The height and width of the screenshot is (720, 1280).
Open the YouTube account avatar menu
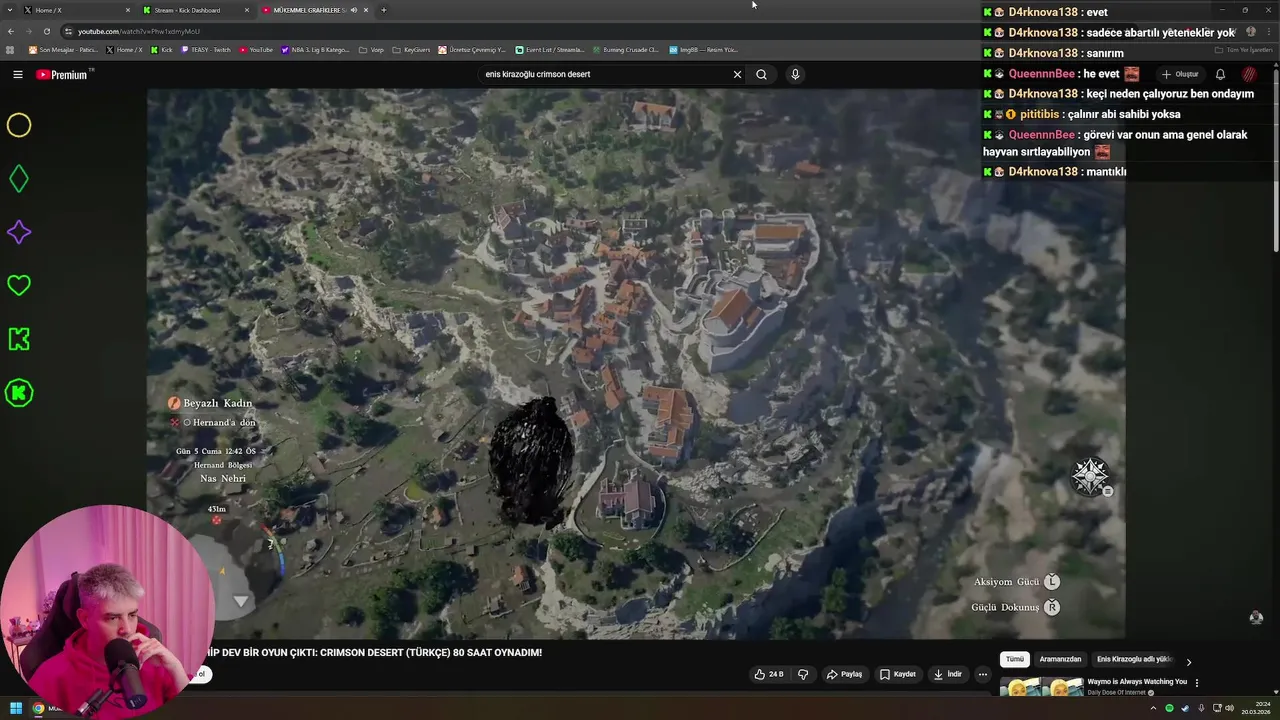[1249, 74]
